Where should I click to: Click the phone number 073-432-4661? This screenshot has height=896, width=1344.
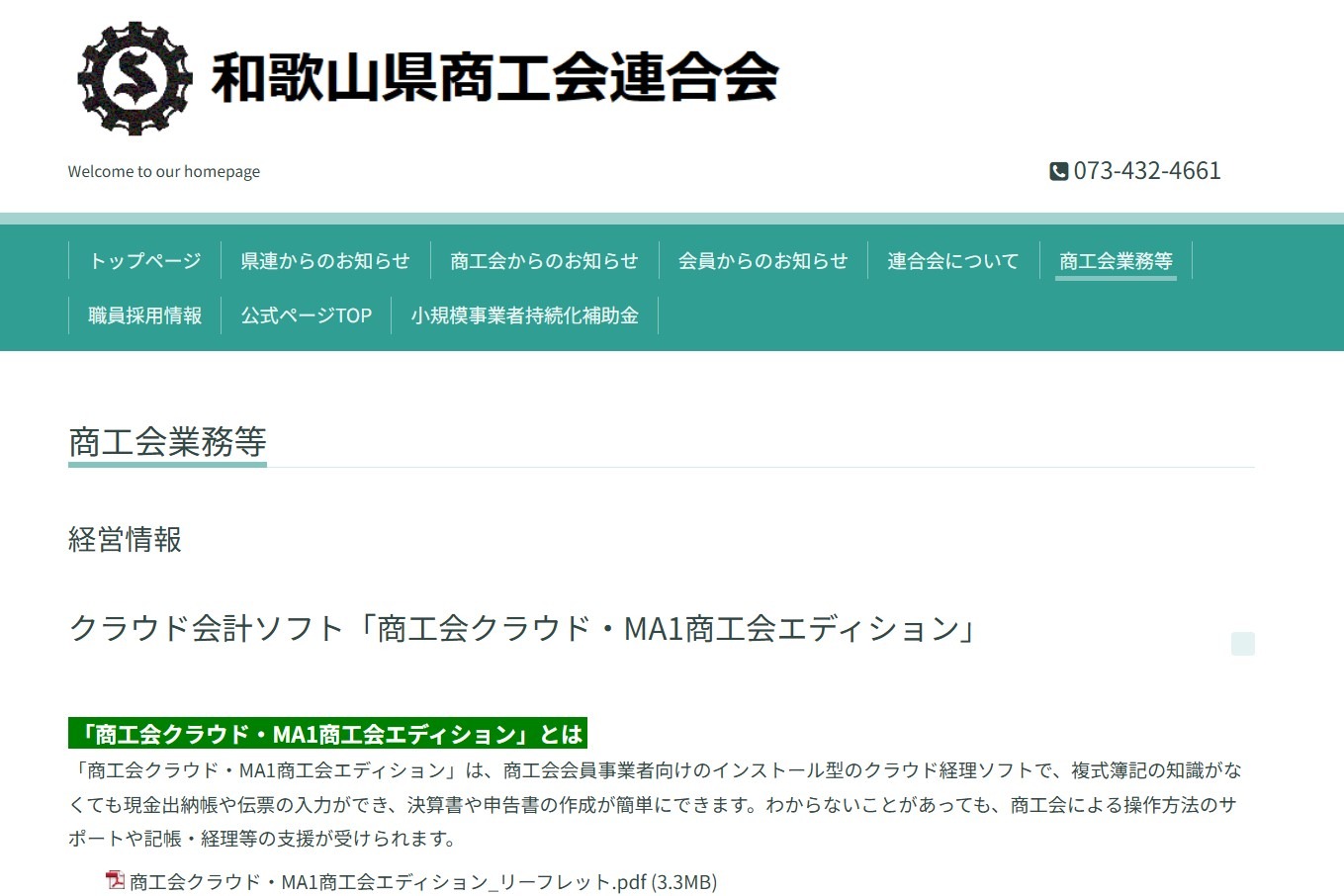(1147, 171)
